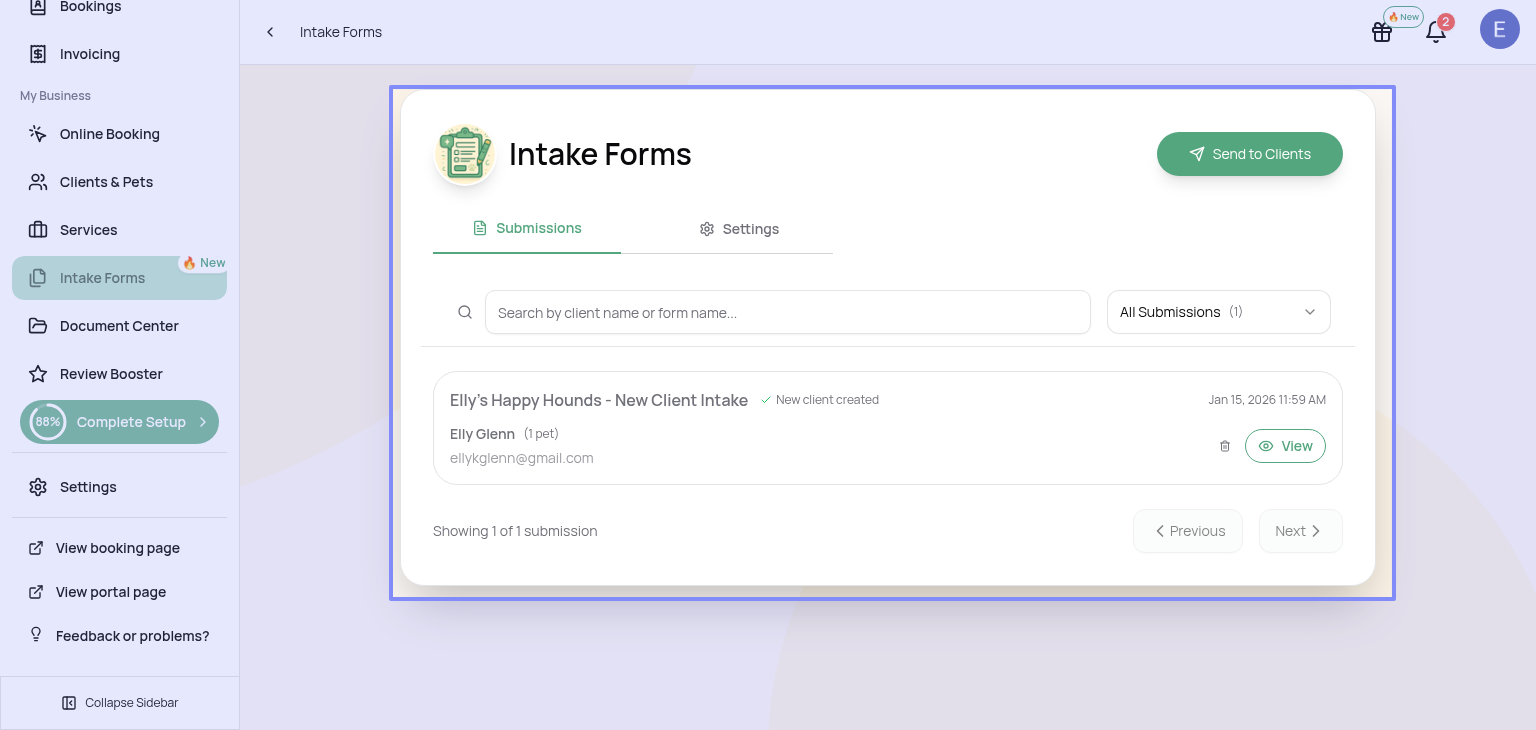
Task: Collapse the sidebar
Action: [120, 703]
